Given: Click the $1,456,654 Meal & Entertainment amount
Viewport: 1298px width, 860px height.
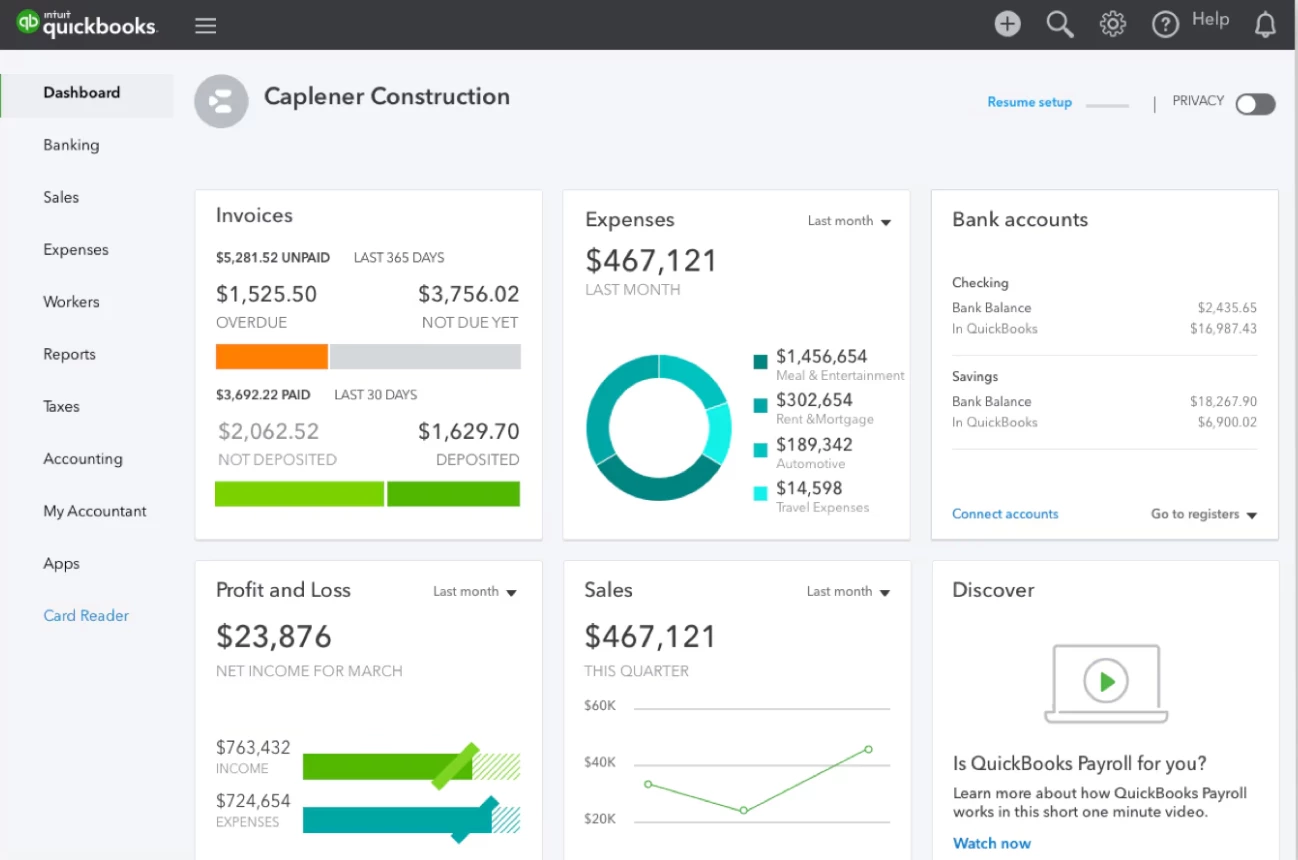Looking at the screenshot, I should tap(822, 357).
